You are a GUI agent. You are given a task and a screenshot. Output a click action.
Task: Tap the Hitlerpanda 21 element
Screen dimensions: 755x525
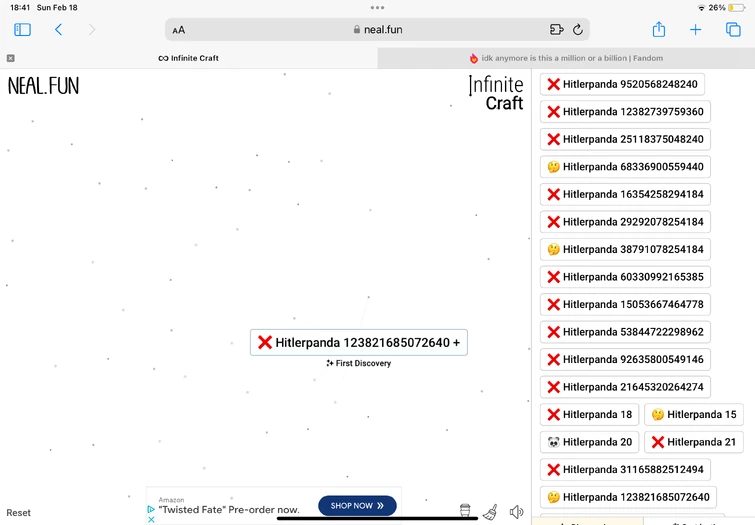694,442
